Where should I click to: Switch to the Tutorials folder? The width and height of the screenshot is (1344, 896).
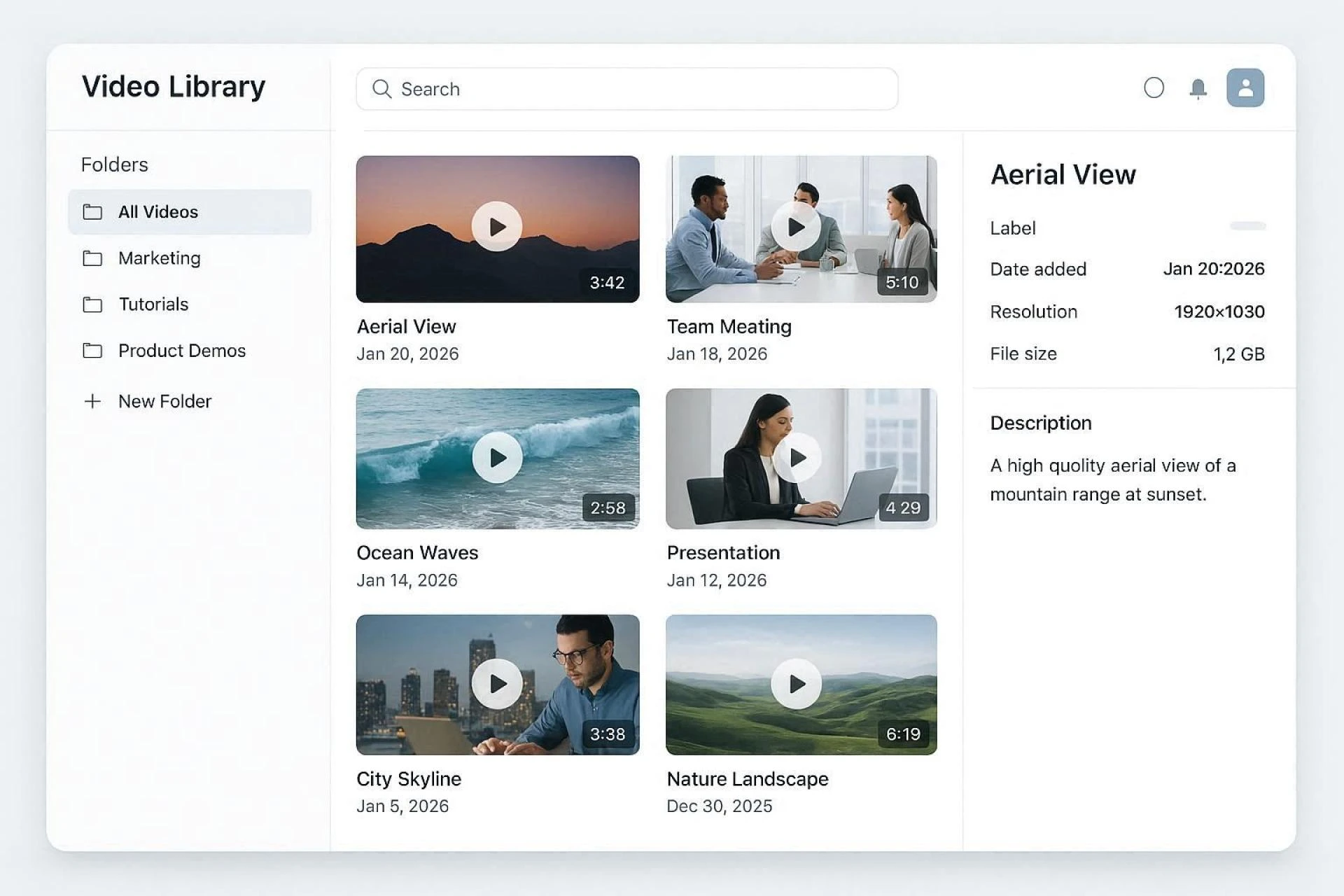pyautogui.click(x=153, y=304)
